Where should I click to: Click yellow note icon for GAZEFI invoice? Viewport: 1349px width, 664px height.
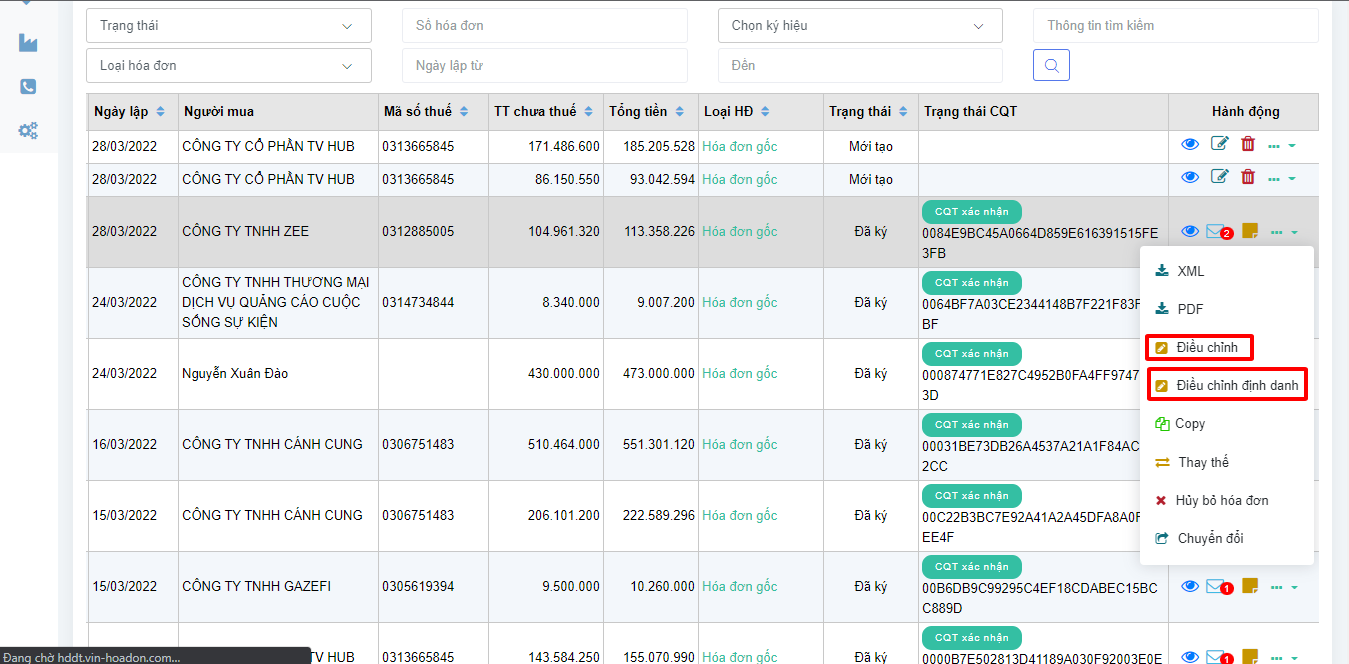point(1250,586)
